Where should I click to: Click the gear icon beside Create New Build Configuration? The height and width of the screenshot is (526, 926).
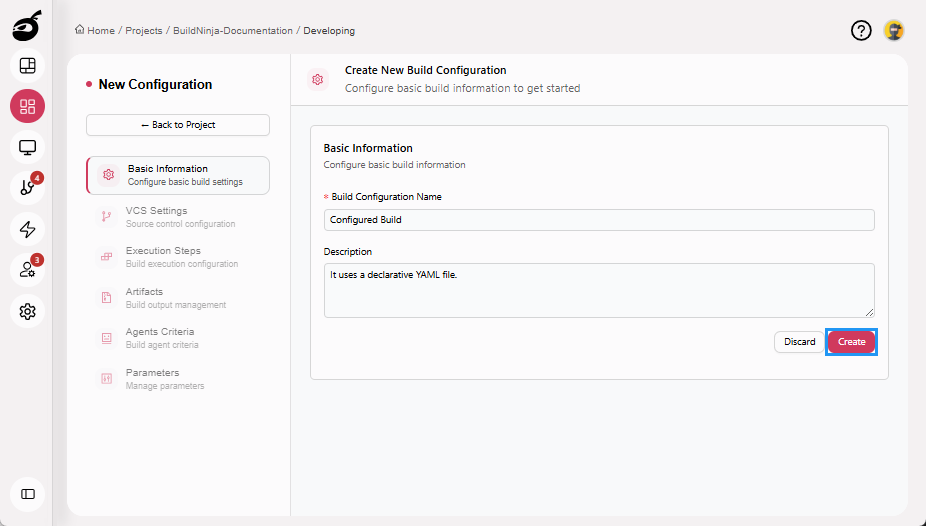[x=318, y=79]
